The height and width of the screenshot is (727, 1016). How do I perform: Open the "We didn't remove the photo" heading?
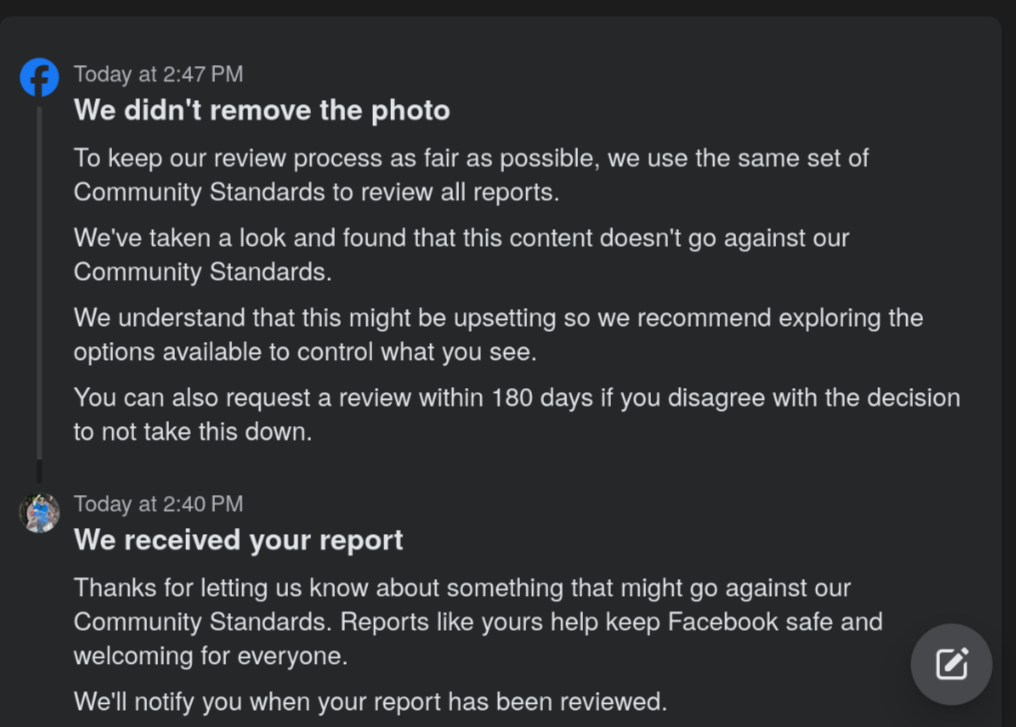click(262, 110)
